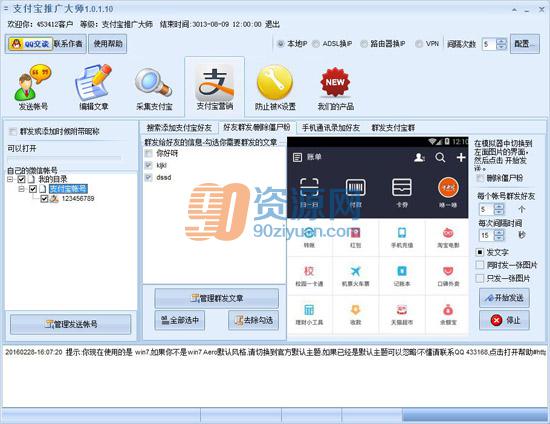The height and width of the screenshot is (424, 550).
Task: Switch to the 群发支付宝群 tab
Action: pyautogui.click(x=393, y=128)
